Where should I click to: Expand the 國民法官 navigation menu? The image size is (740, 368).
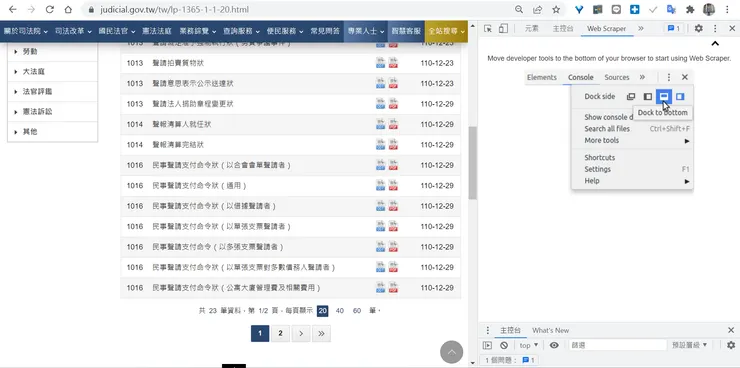117,31
